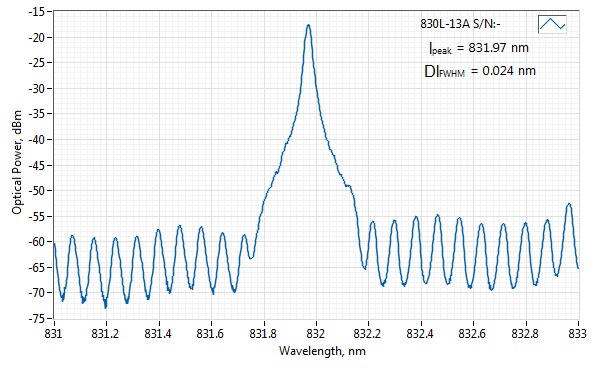Select the '830L-13A S/N:-' label
599x370 pixels.
[x=460, y=24]
